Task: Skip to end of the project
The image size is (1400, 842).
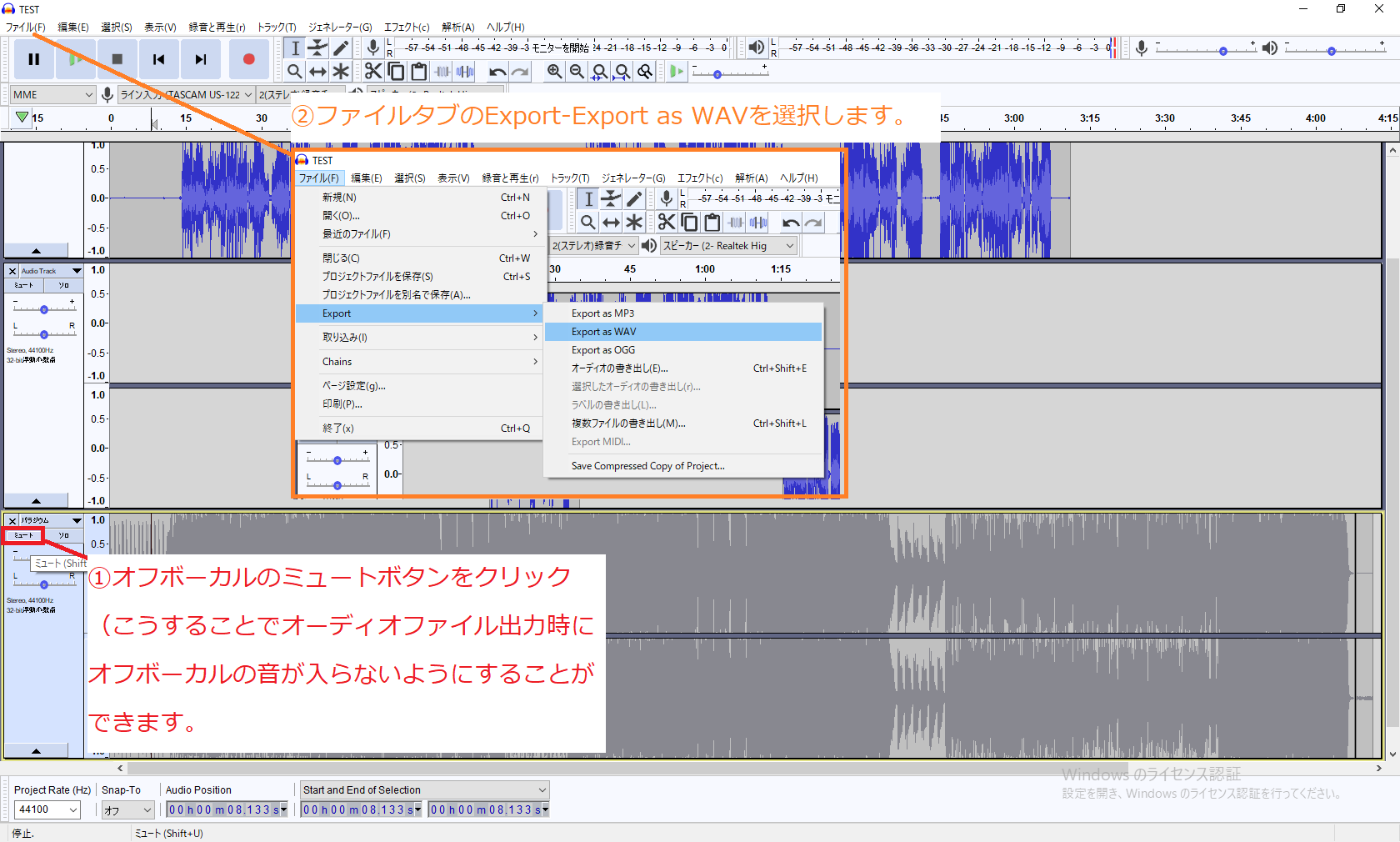Action: 200,59
